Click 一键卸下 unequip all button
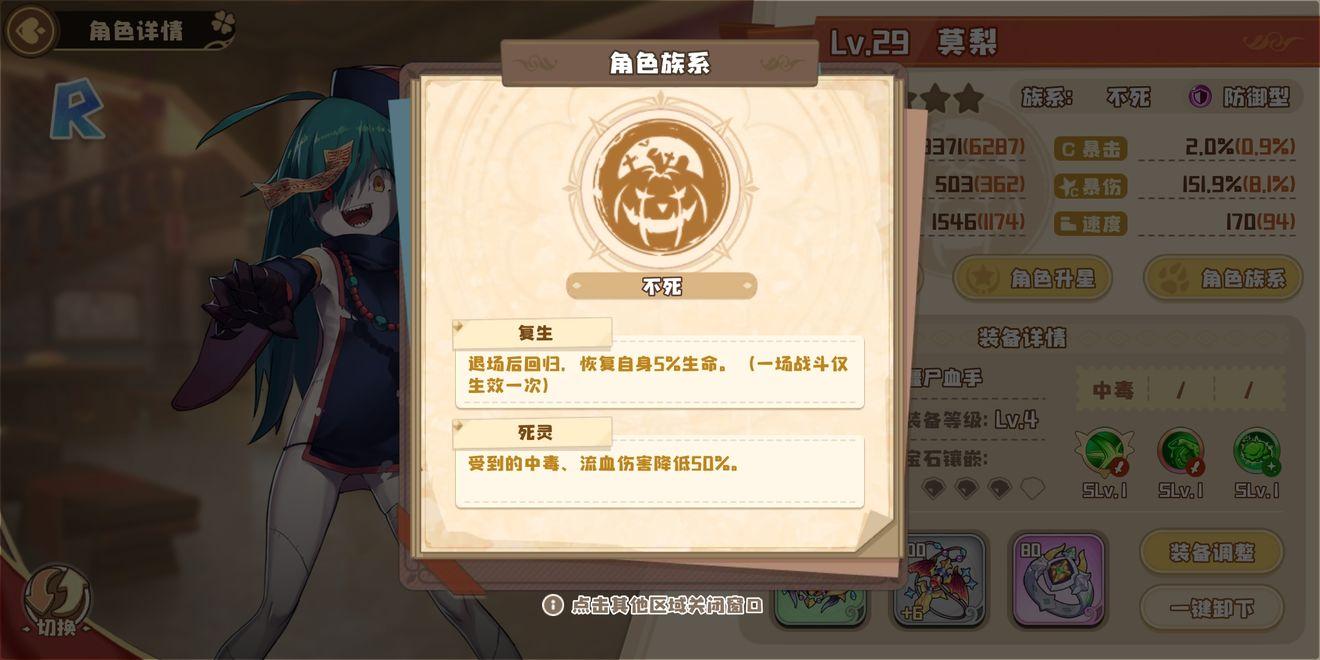1320x660 pixels. coord(1212,607)
